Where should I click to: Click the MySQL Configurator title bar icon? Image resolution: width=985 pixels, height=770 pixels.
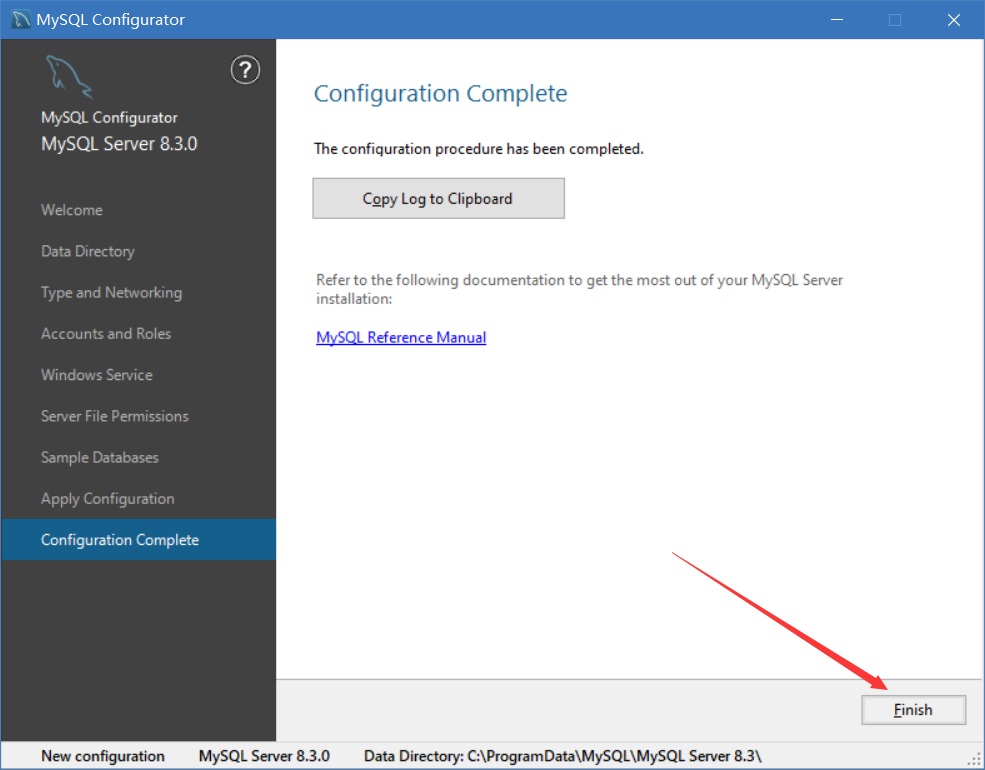pos(21,19)
